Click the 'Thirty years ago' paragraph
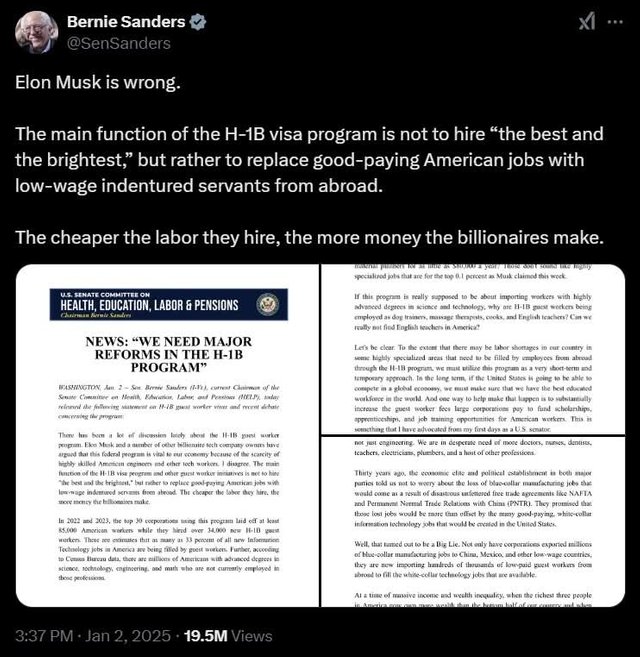This screenshot has width=640, height=657. 473,499
